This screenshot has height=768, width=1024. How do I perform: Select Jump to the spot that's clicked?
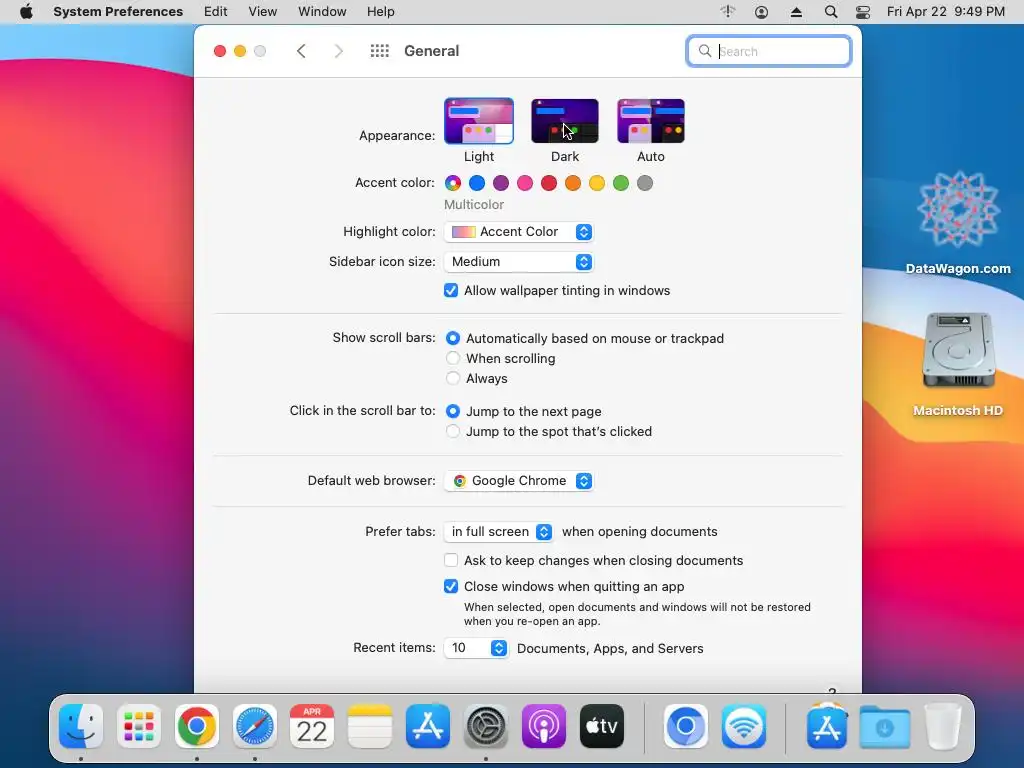pos(453,432)
